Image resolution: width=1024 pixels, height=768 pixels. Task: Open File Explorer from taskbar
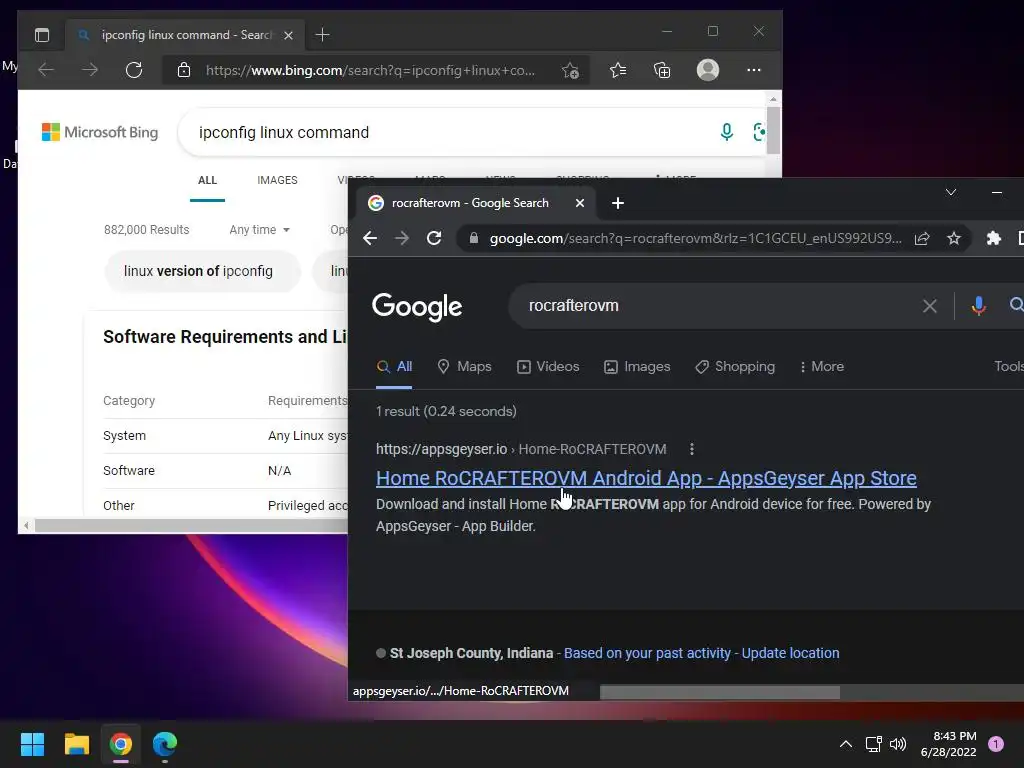tap(76, 744)
